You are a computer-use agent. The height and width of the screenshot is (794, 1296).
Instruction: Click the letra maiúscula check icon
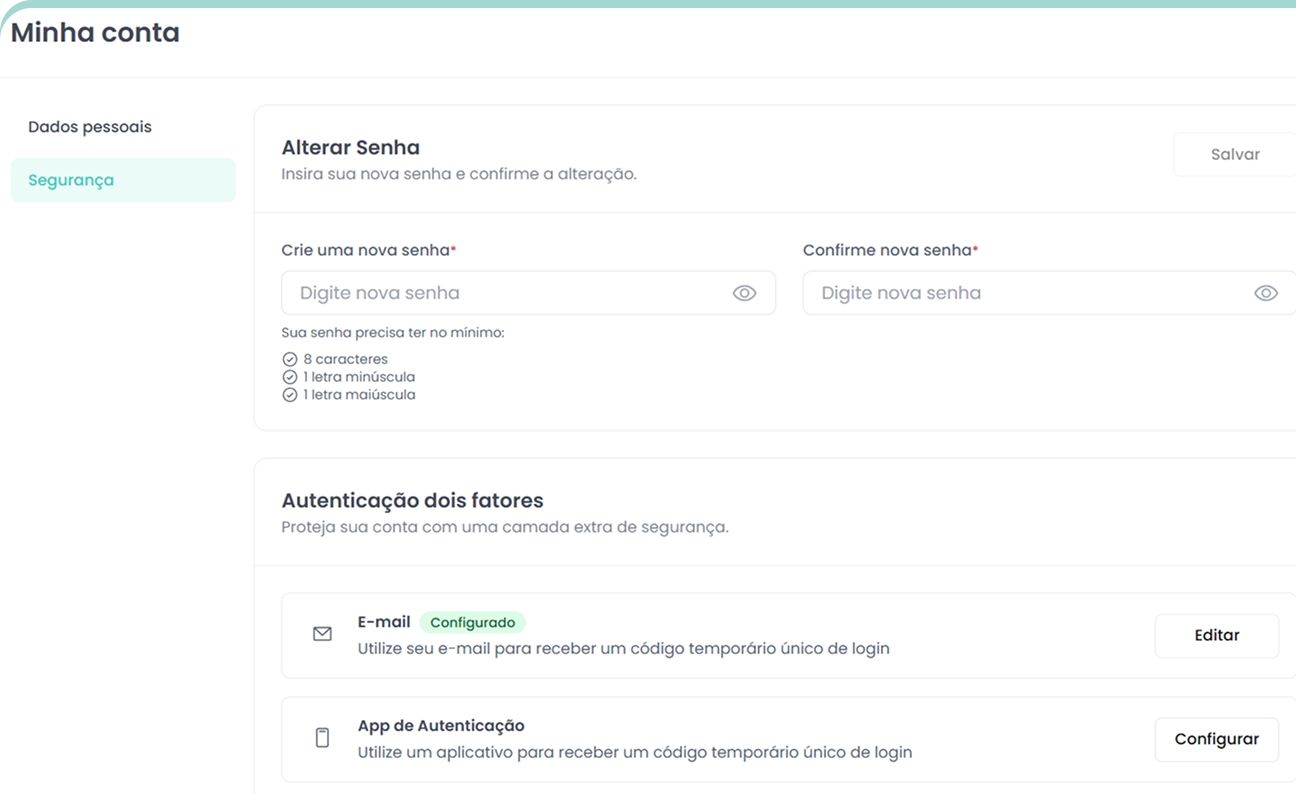[x=290, y=395]
